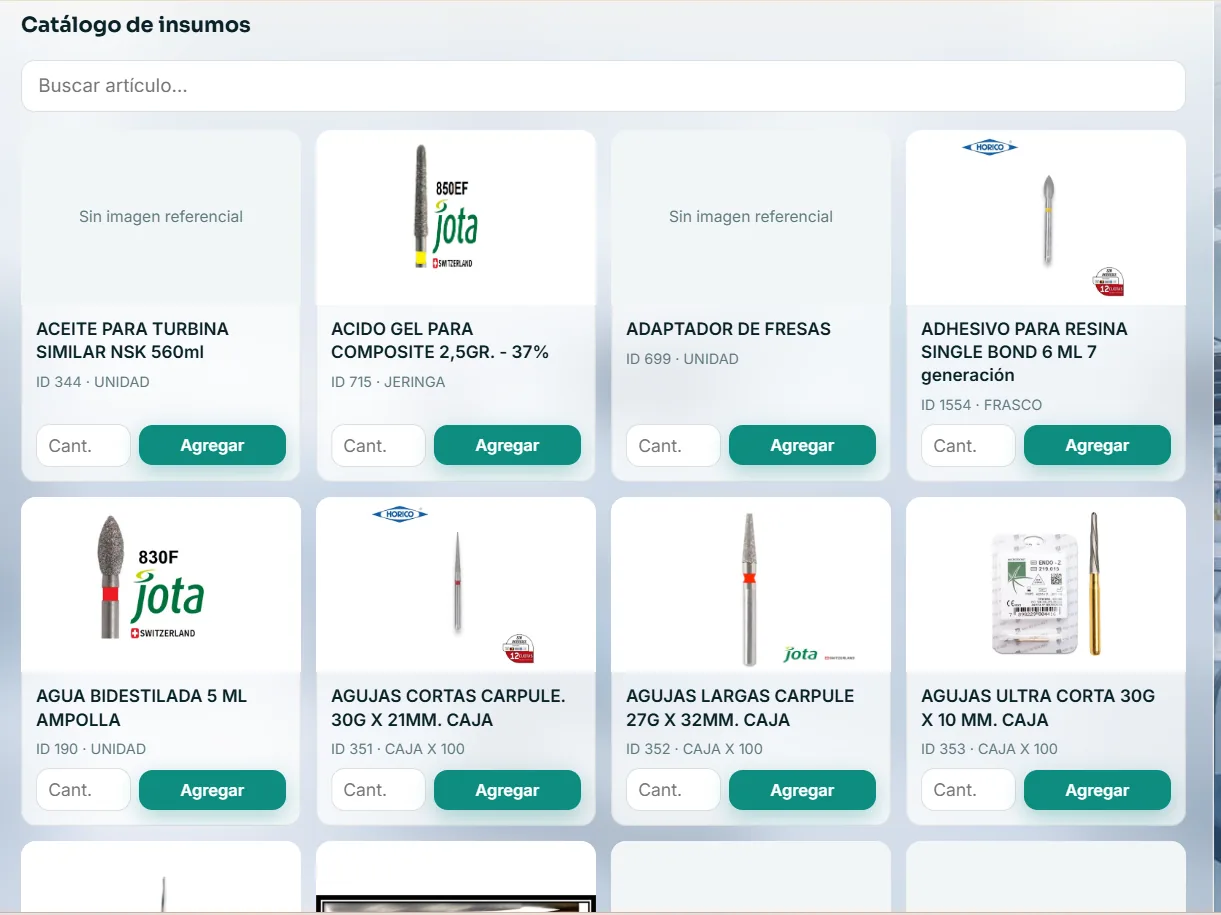Add ADAPTADOR DE FRESAS item
Screen dimensions: 1221x915
(x=802, y=445)
